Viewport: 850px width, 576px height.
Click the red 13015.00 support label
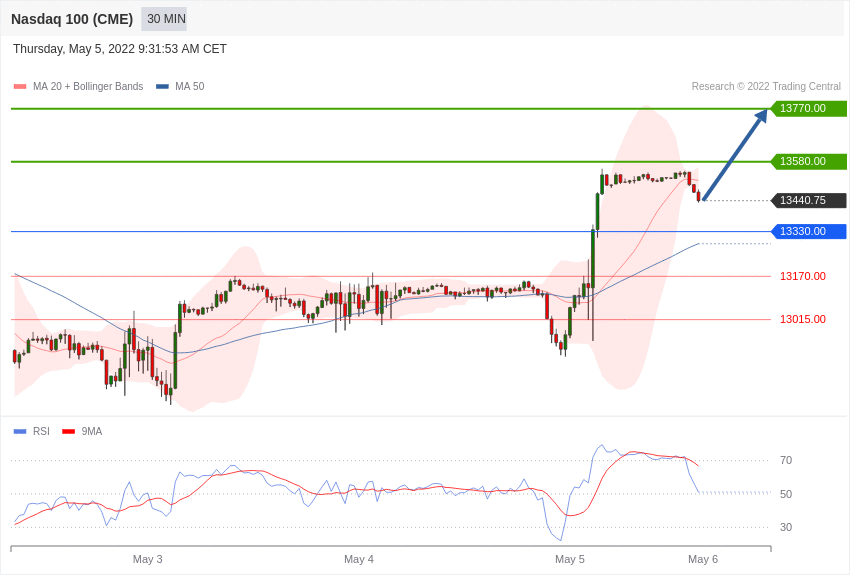click(803, 319)
